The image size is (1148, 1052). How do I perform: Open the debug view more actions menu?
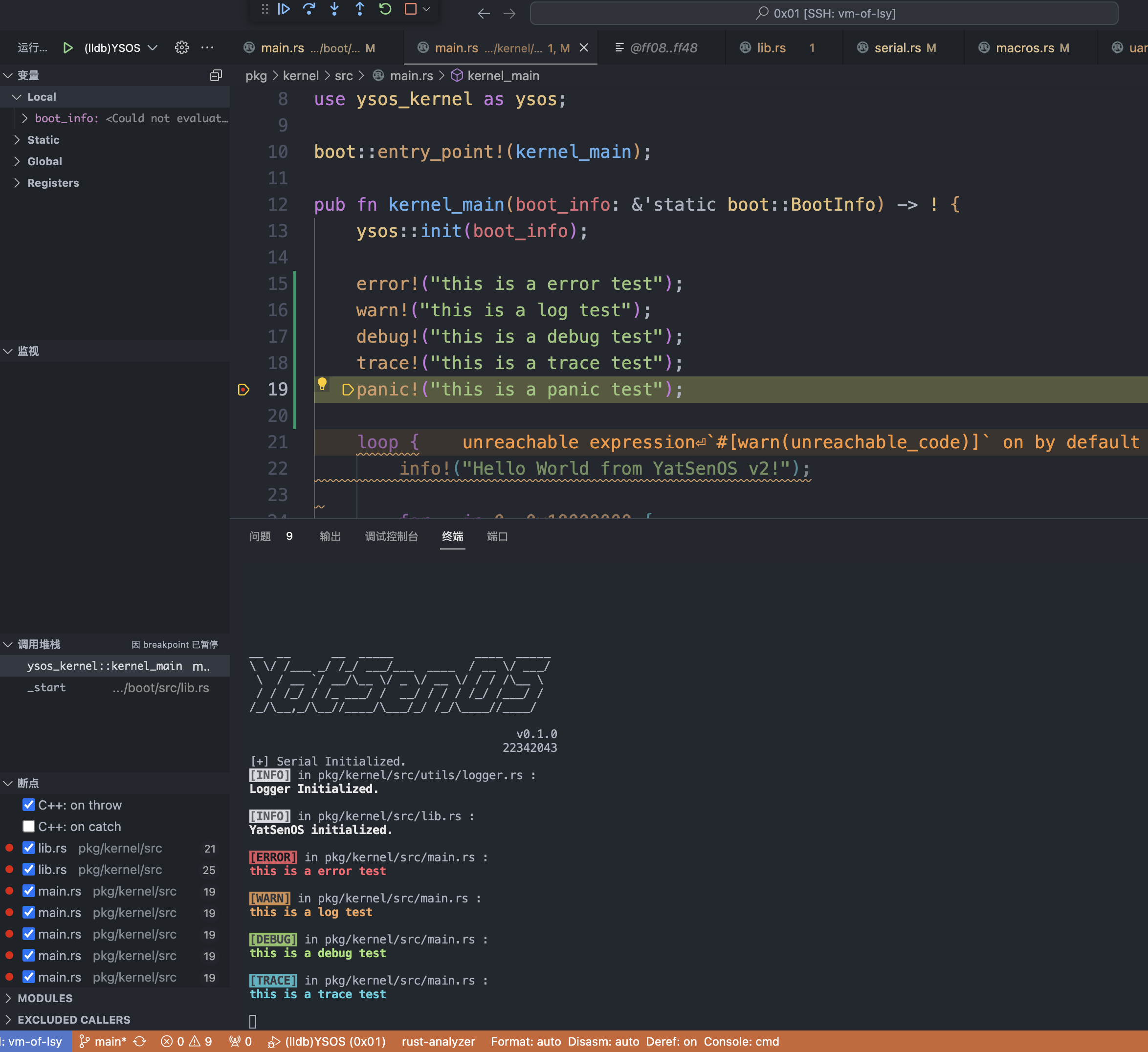pyautogui.click(x=207, y=48)
